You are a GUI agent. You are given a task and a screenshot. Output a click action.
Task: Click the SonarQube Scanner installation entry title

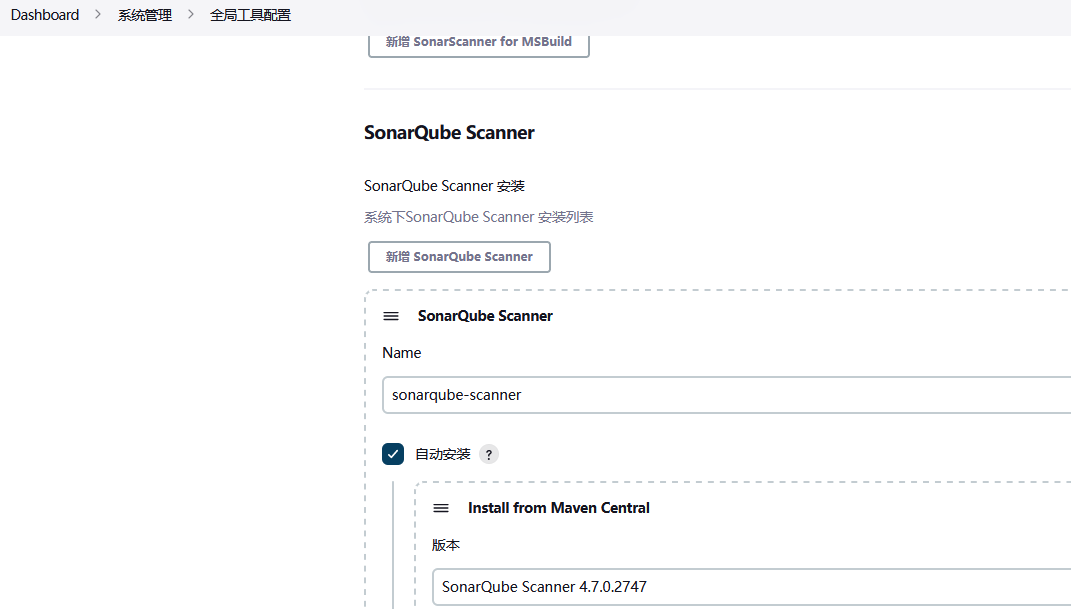click(x=485, y=316)
